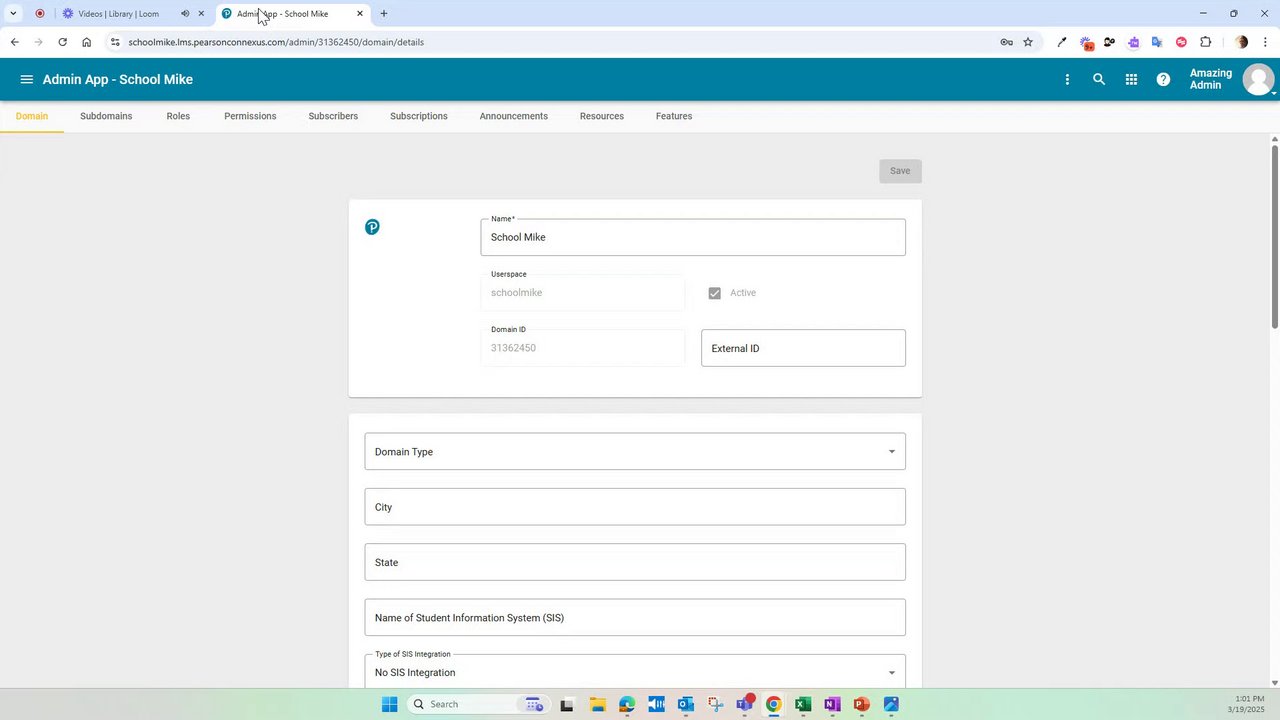Open the Admin App more options menu
Viewport: 1280px width, 720px height.
(x=1067, y=79)
